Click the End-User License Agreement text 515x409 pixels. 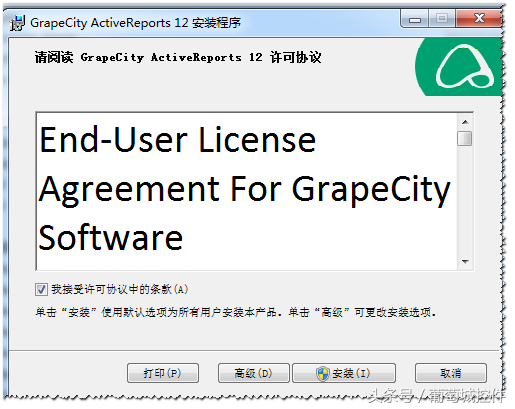pos(244,189)
